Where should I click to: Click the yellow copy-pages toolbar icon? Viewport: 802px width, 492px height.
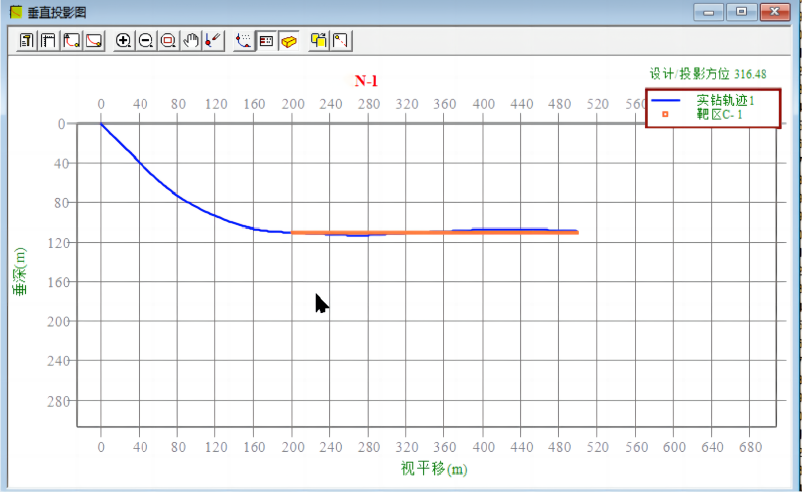(x=319, y=41)
